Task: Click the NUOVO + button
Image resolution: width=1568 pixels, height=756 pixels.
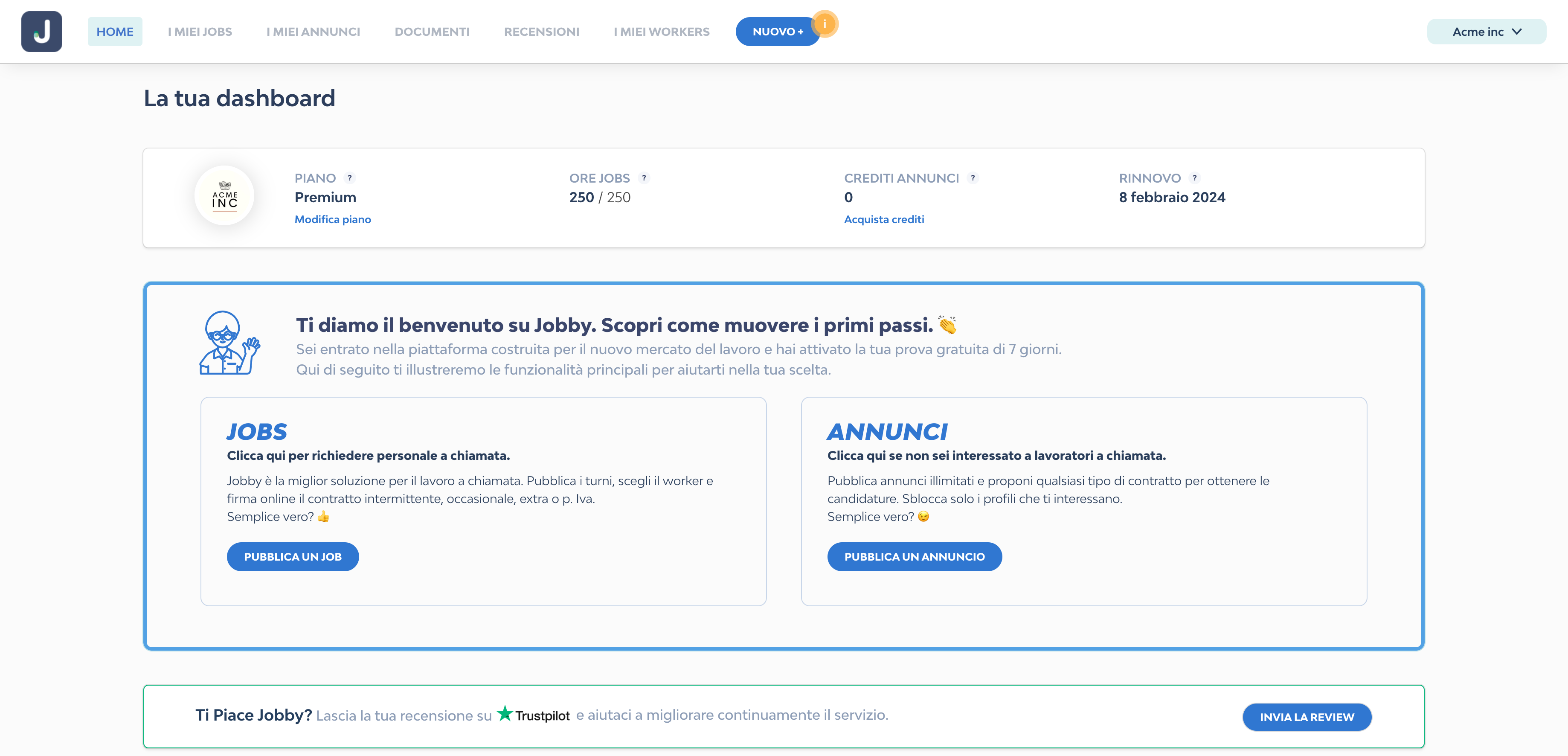Action: tap(777, 32)
